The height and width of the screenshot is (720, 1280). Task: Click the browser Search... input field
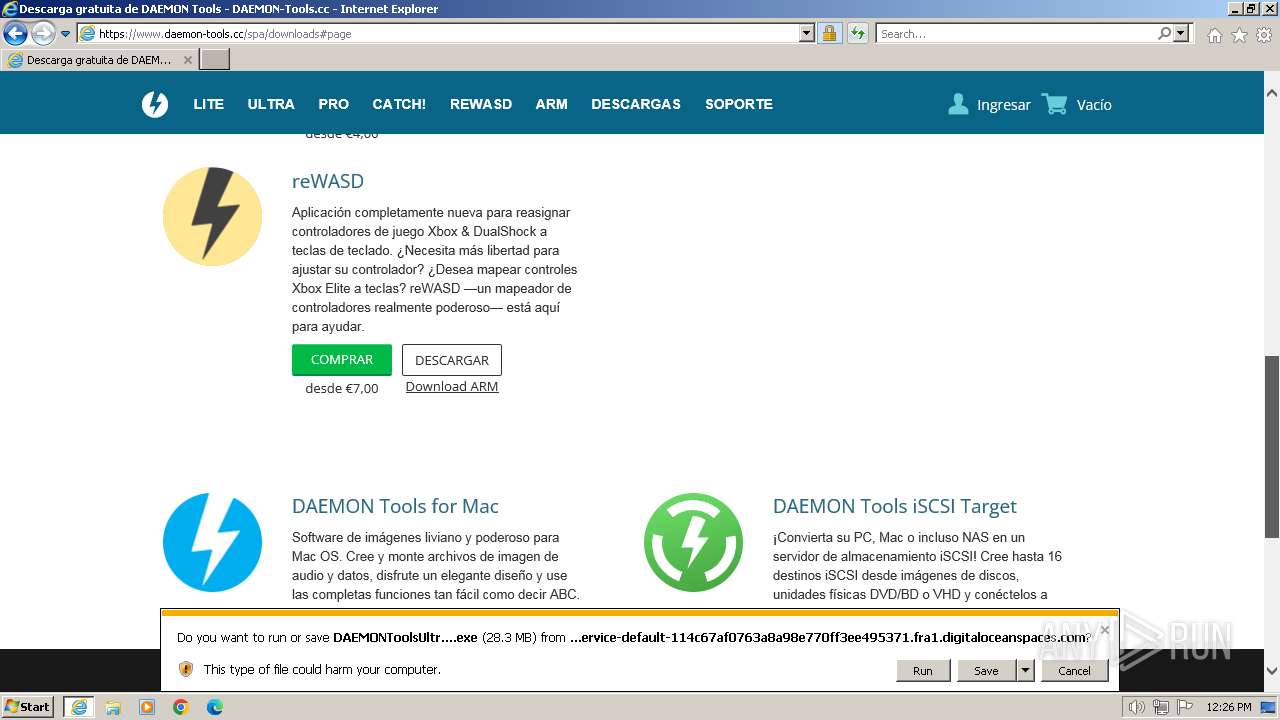point(1015,33)
